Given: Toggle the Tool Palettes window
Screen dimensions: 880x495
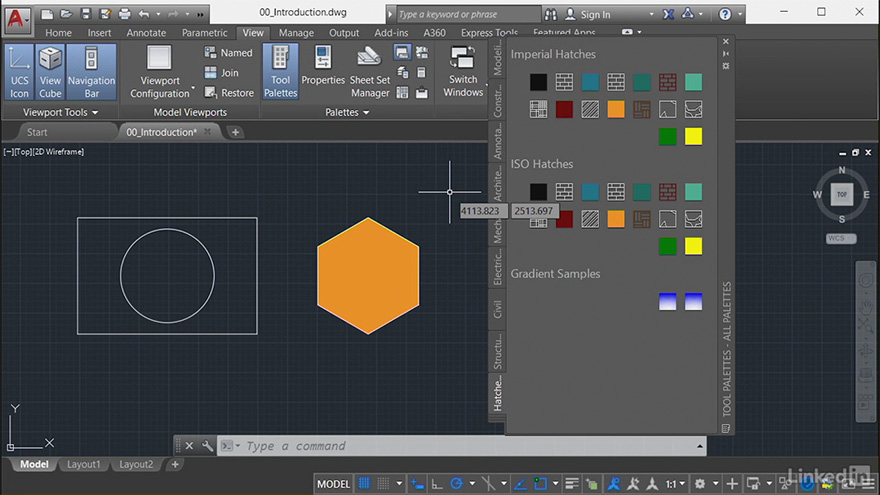Looking at the screenshot, I should [280, 72].
